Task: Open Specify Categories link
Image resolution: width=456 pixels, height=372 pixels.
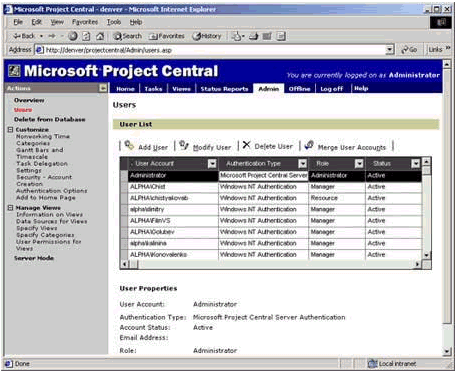Action: coord(45,235)
